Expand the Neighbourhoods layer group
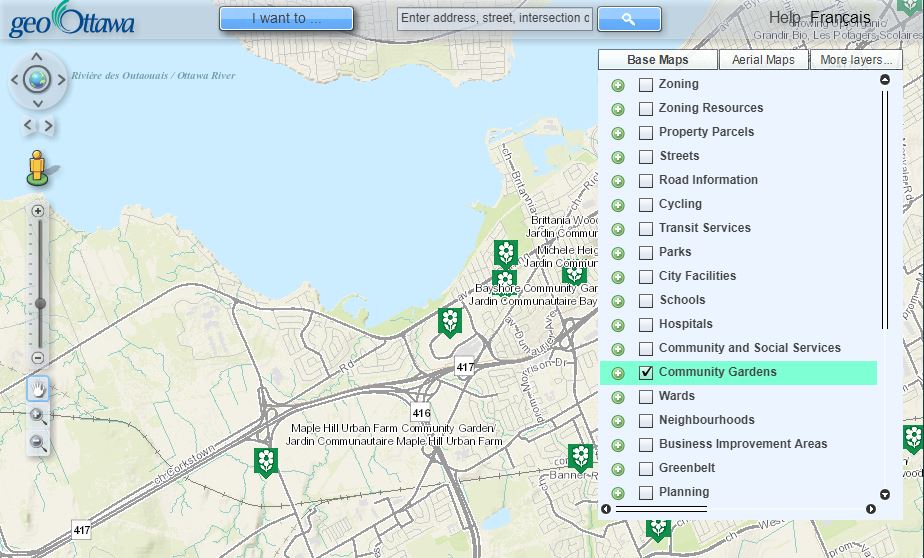Image resolution: width=924 pixels, height=558 pixels. [x=618, y=421]
